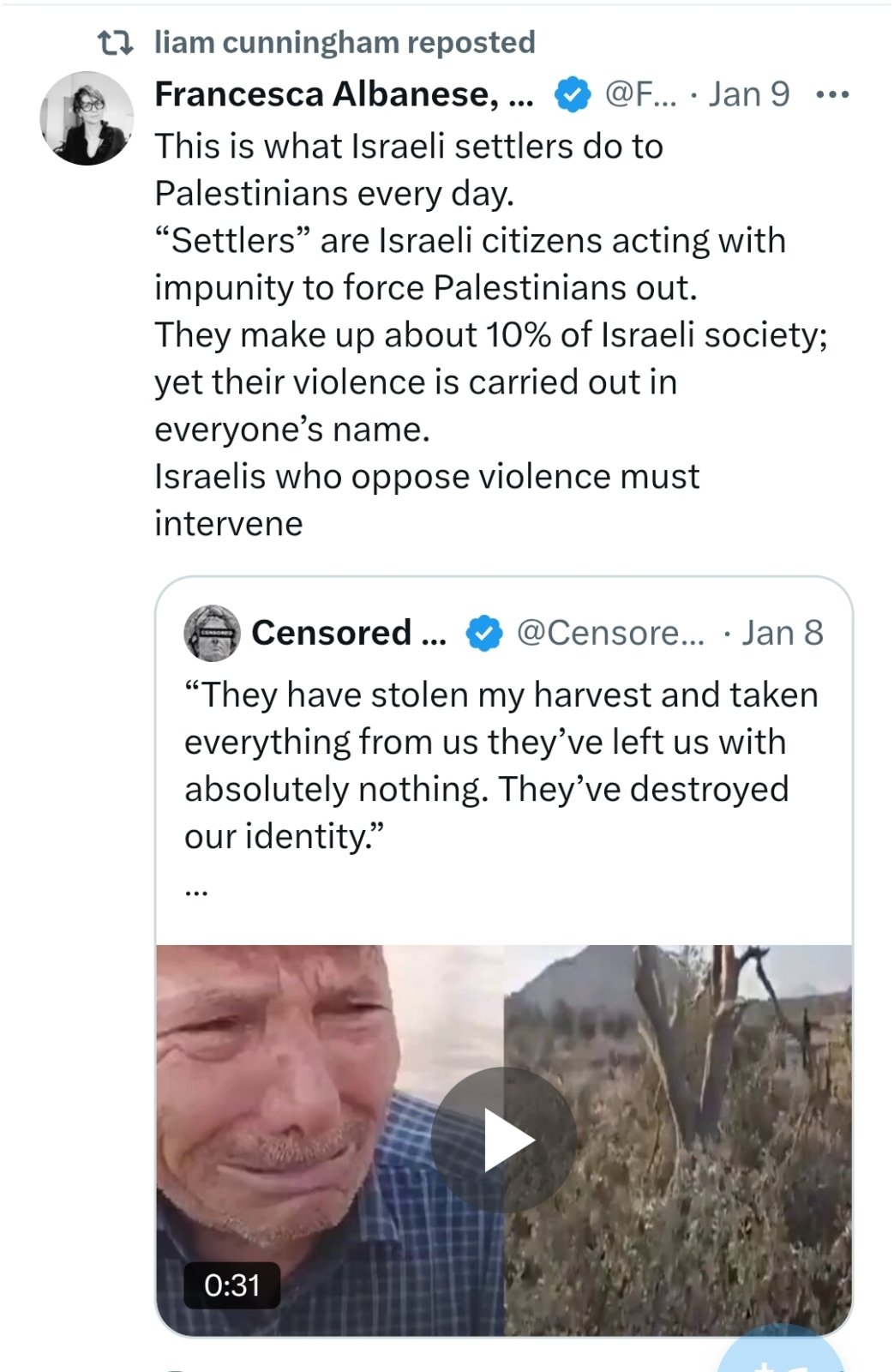Tap the Censored account avatar
The height and width of the screenshot is (1372, 894).
pyautogui.click(x=212, y=634)
